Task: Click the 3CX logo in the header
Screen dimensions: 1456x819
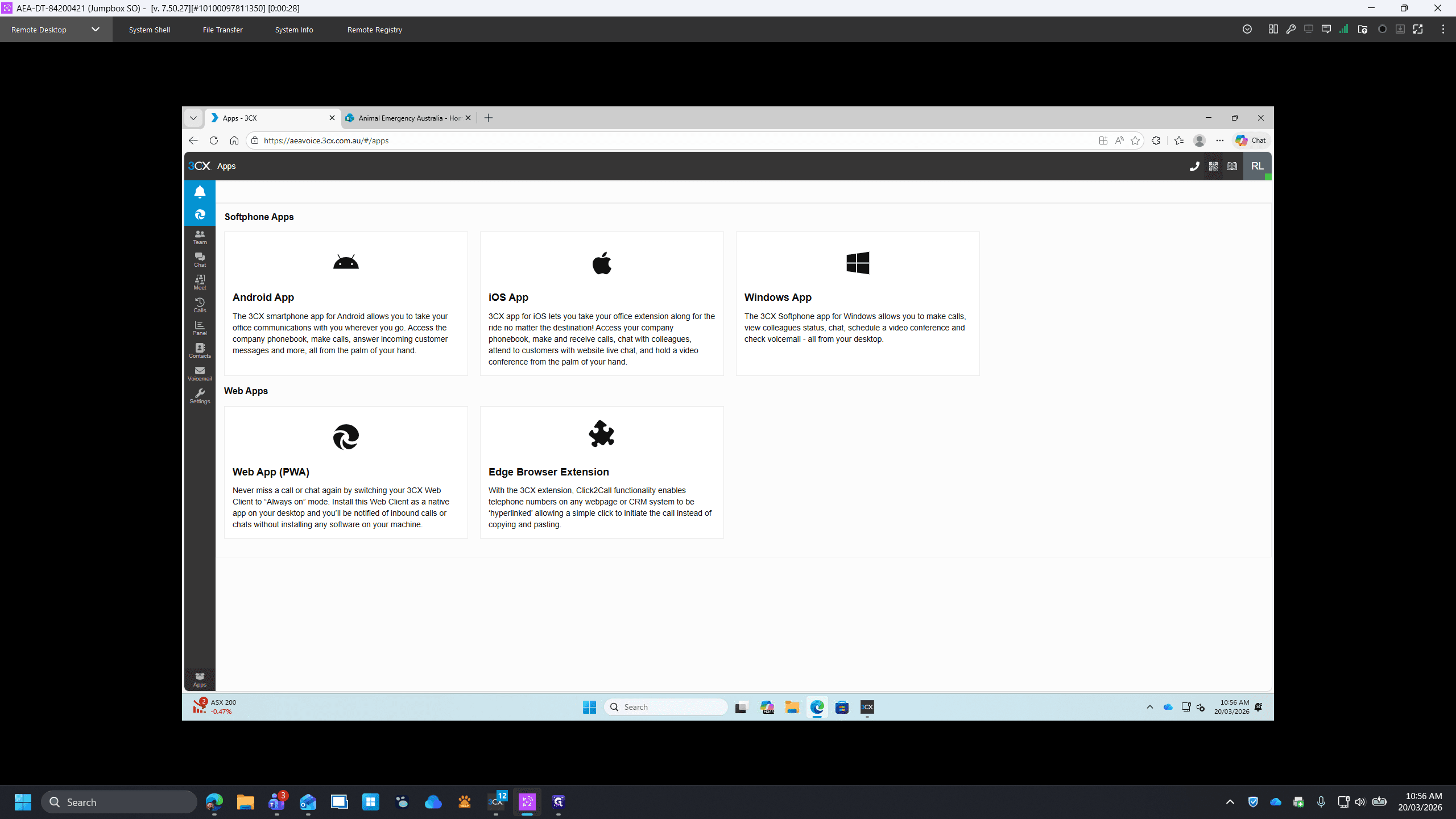Action: tap(199, 166)
